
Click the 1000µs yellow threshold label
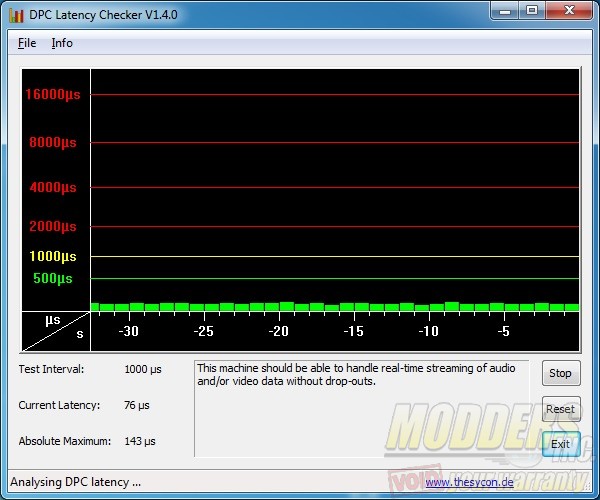click(x=53, y=256)
